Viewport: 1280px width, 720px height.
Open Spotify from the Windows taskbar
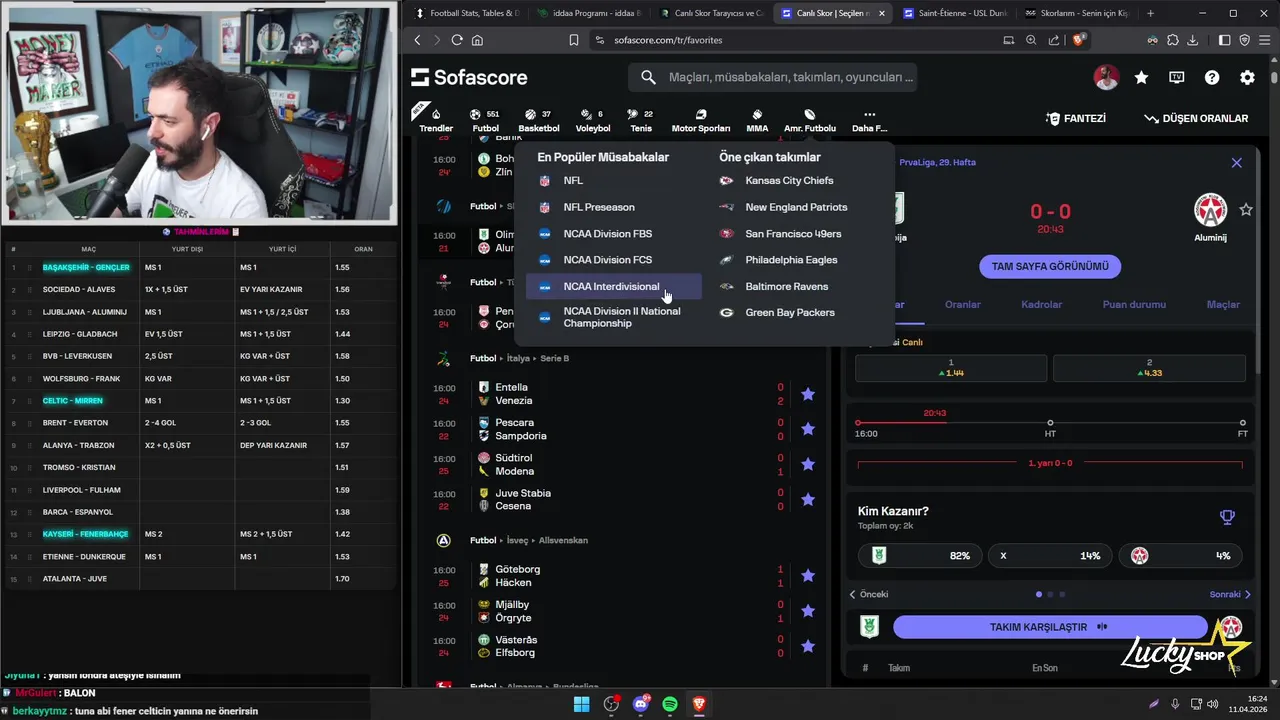click(x=670, y=704)
